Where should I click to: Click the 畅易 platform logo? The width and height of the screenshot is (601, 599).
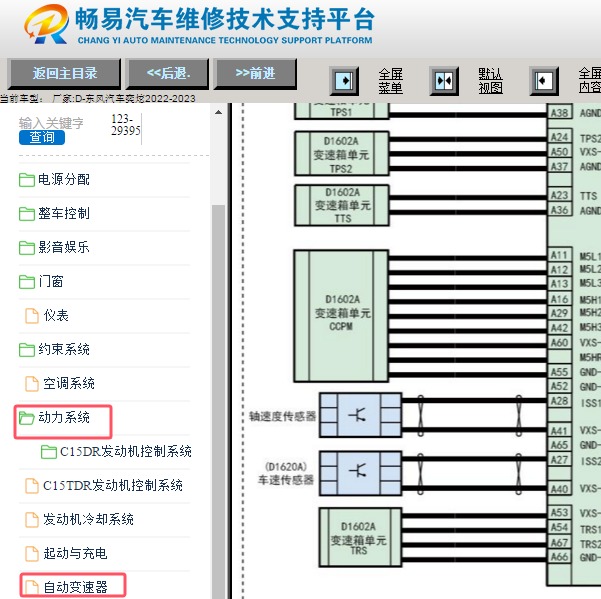(x=46, y=25)
